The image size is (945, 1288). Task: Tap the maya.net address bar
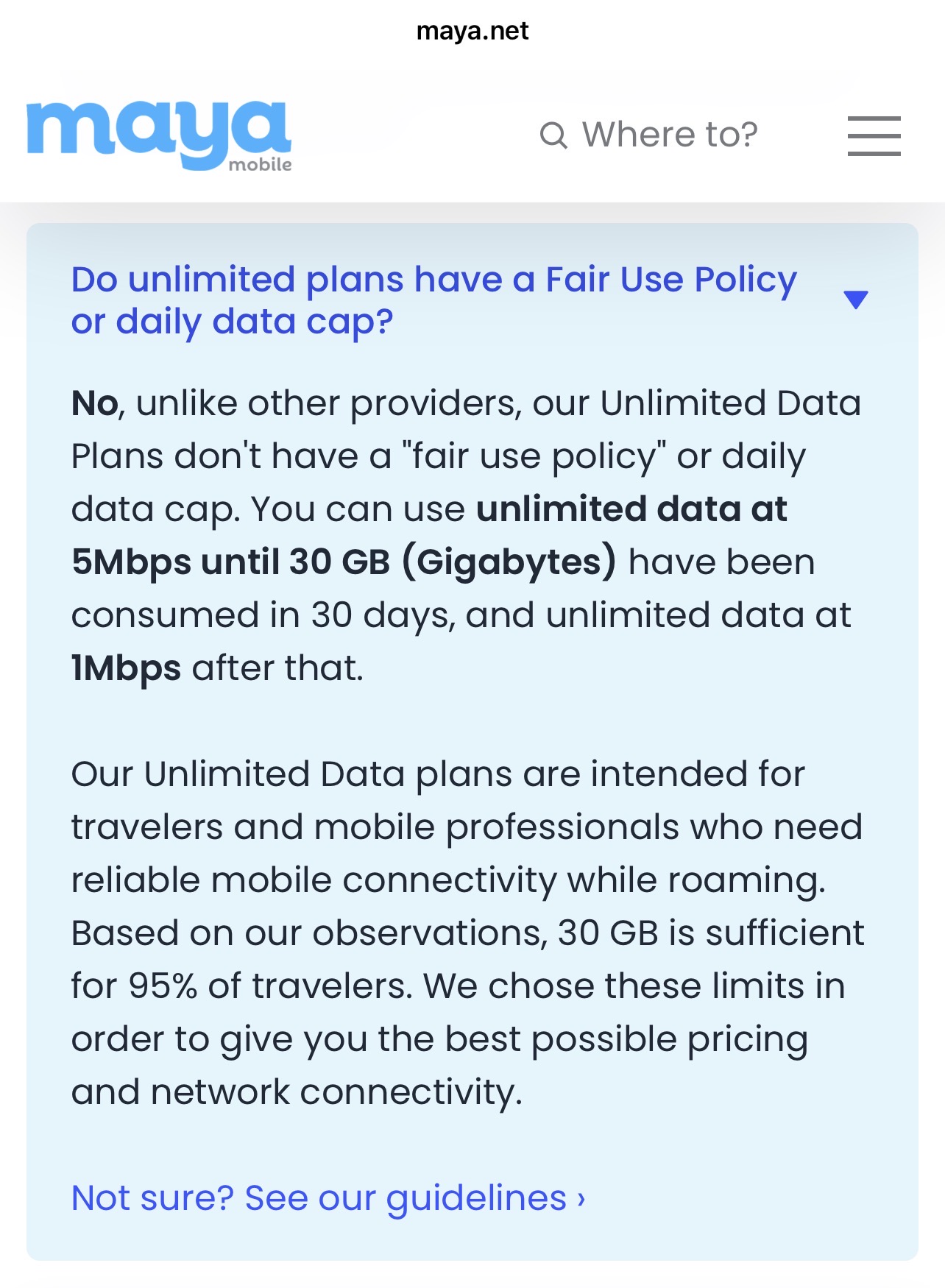click(473, 31)
